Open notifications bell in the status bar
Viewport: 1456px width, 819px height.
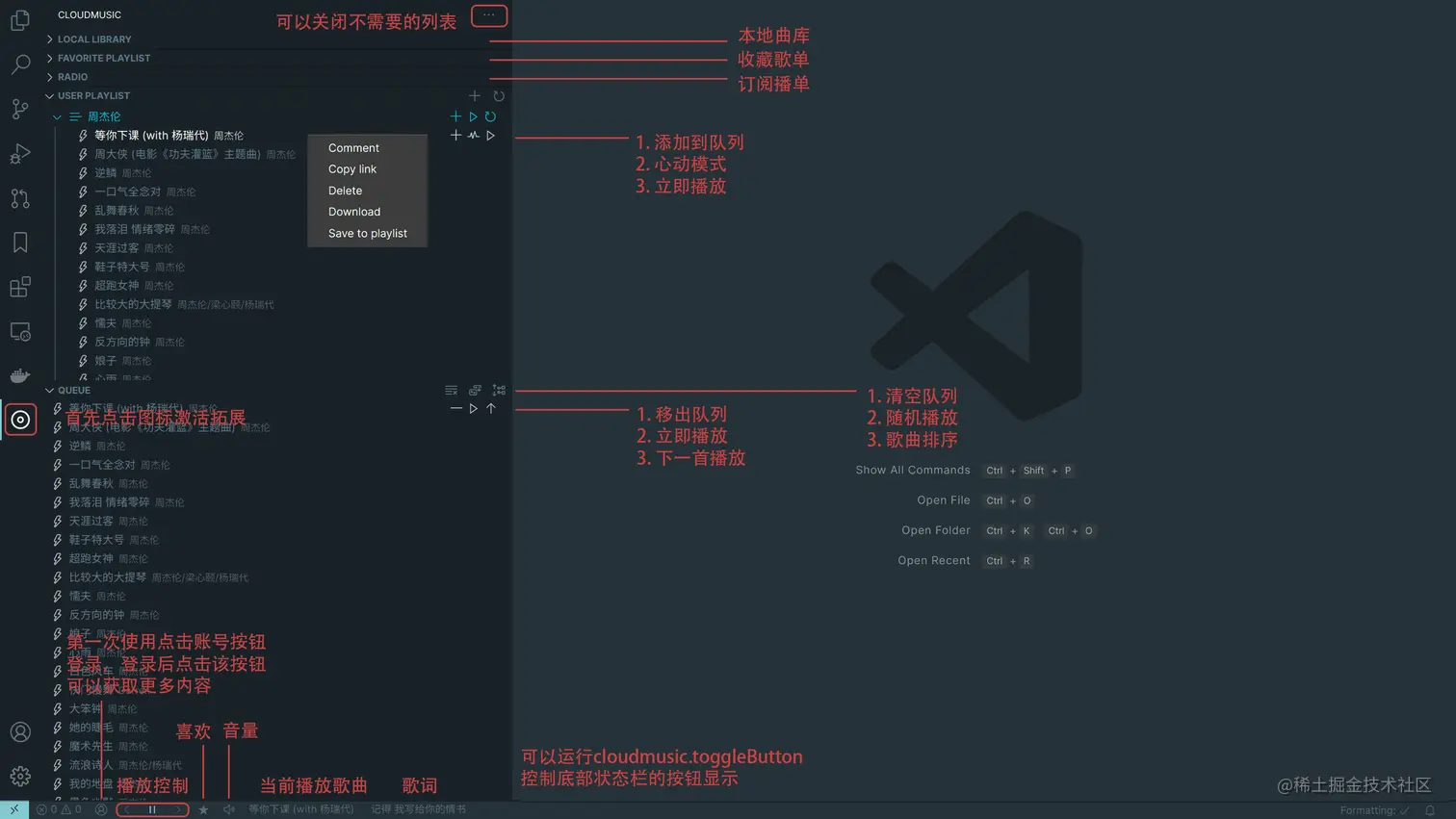click(x=1430, y=810)
